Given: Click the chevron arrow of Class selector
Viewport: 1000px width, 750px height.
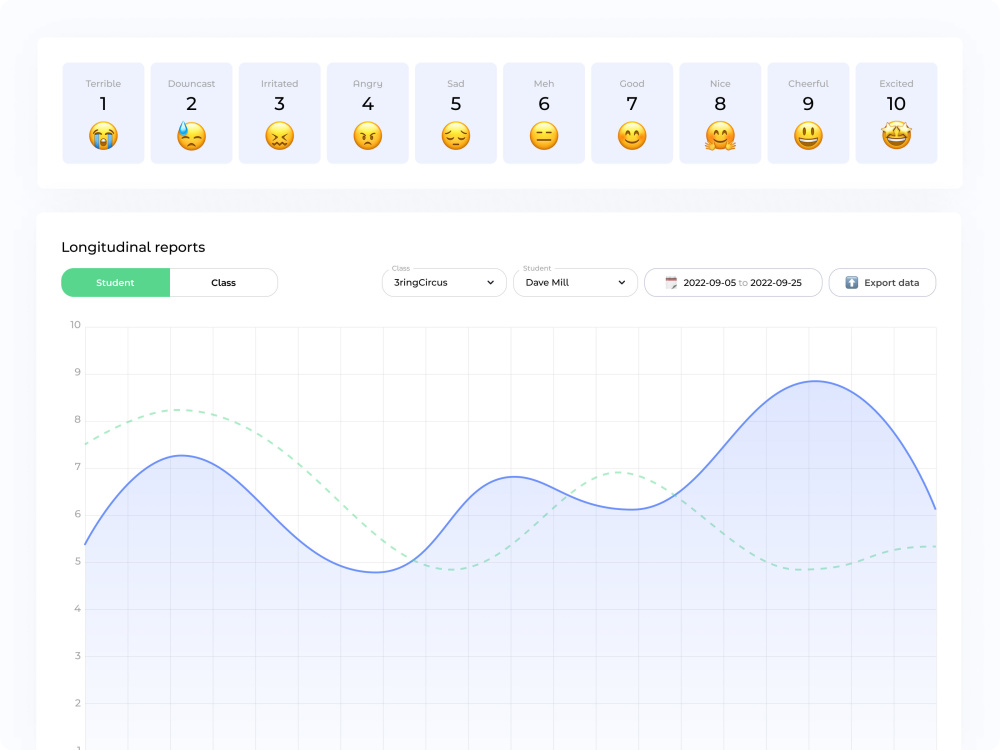Looking at the screenshot, I should [x=490, y=283].
